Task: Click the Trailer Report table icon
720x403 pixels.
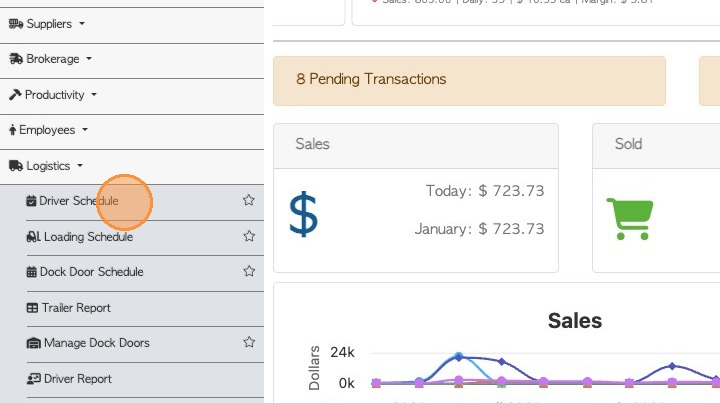Action: click(x=32, y=308)
